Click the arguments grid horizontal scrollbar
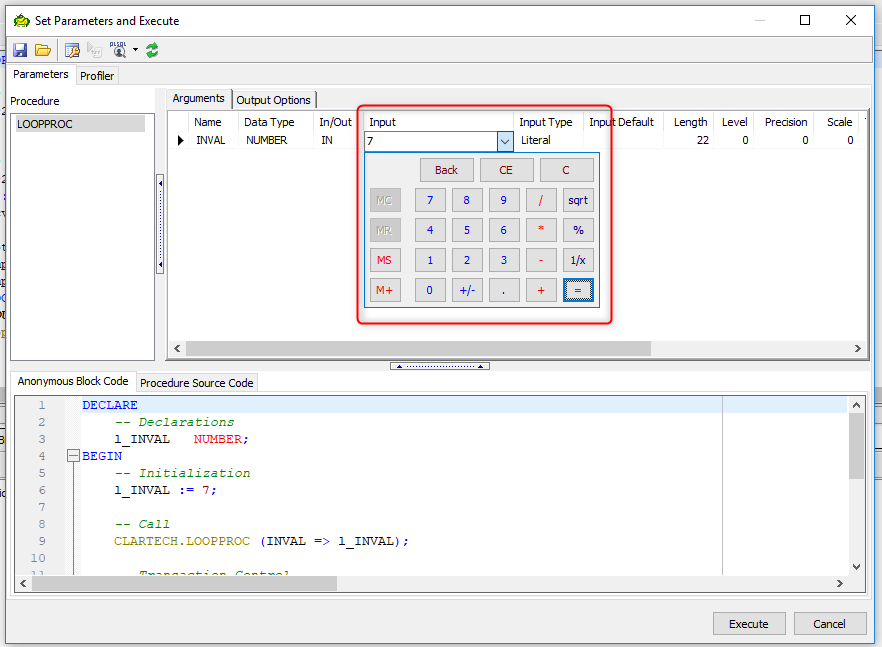The width and height of the screenshot is (882, 647). tap(418, 349)
